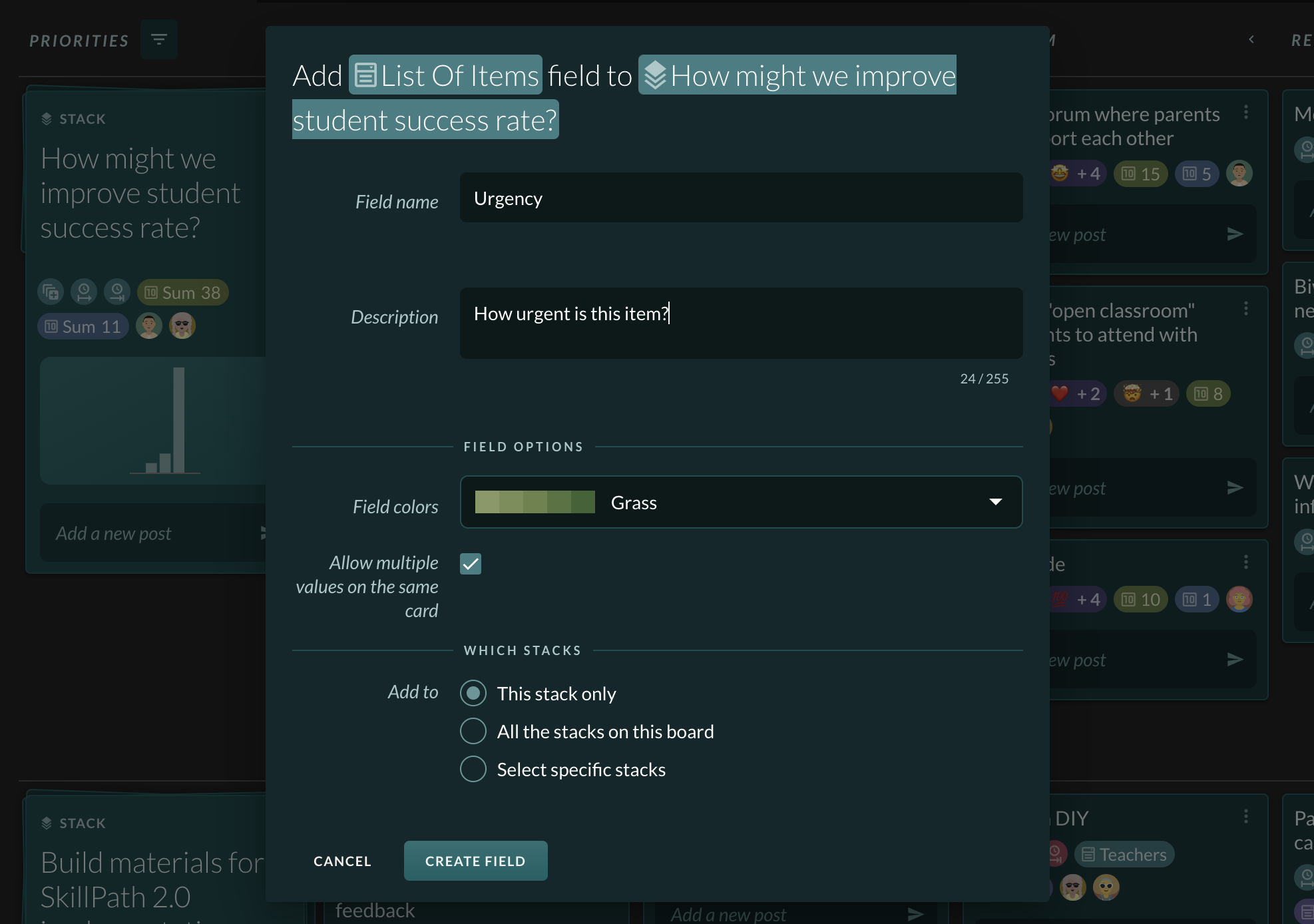Click the Field colors dropdown arrow

995,502
